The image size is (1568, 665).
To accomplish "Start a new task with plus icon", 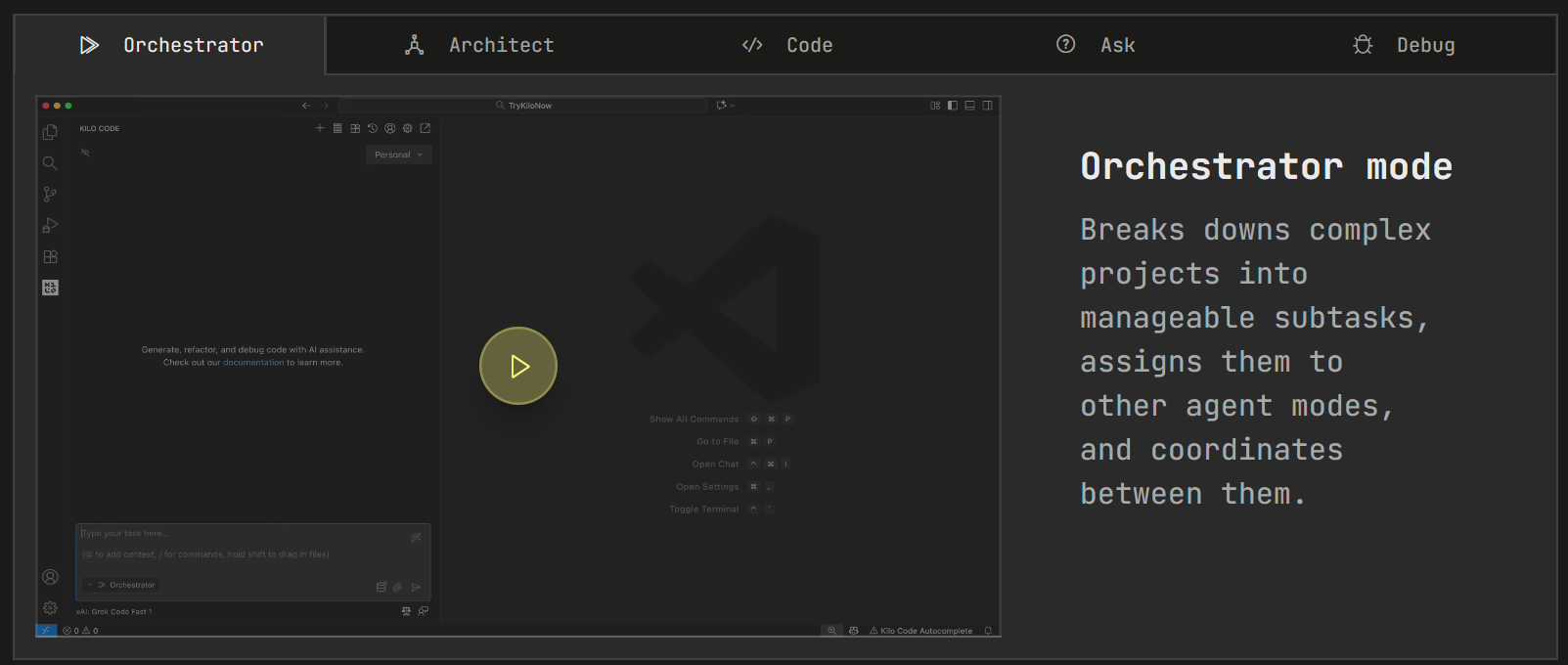I will 319,128.
